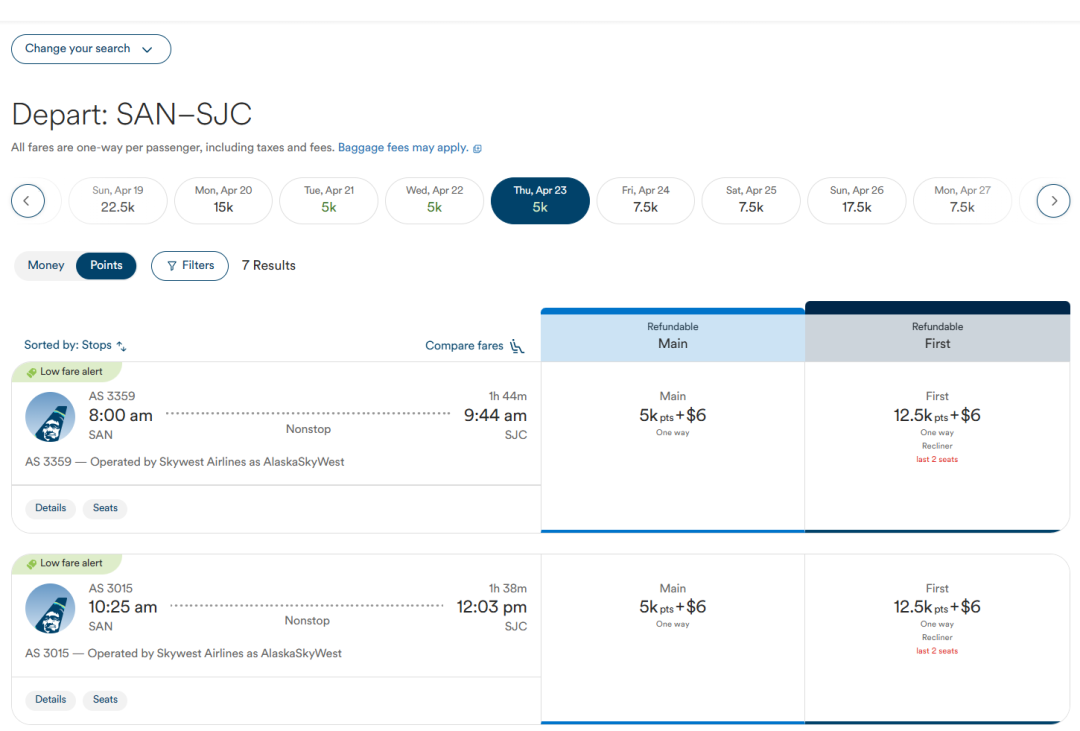The width and height of the screenshot is (1080, 731).
Task: Expand the Change your search dropdown
Action: (91, 49)
